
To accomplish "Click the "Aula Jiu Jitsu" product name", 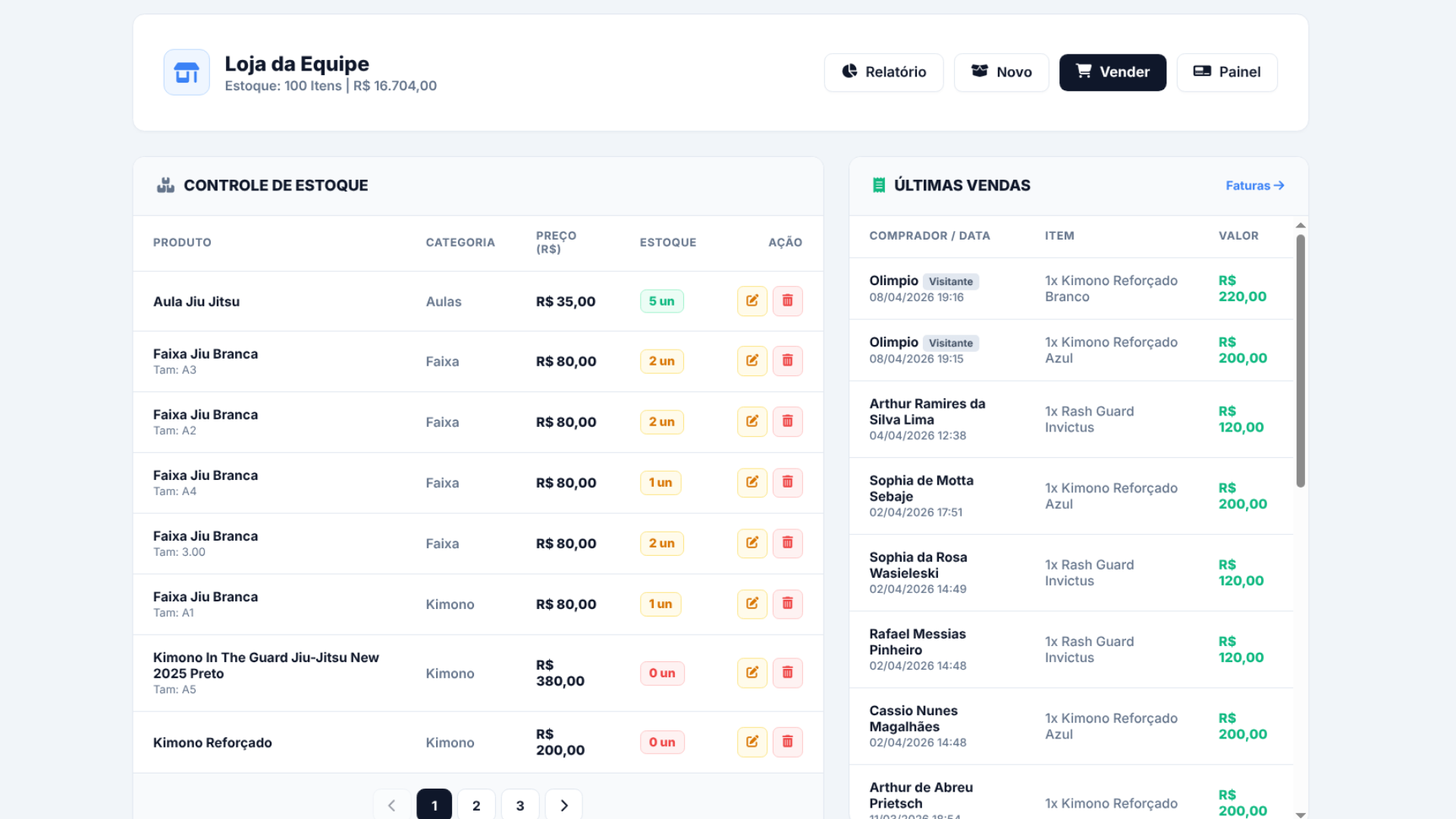I will (x=196, y=301).
